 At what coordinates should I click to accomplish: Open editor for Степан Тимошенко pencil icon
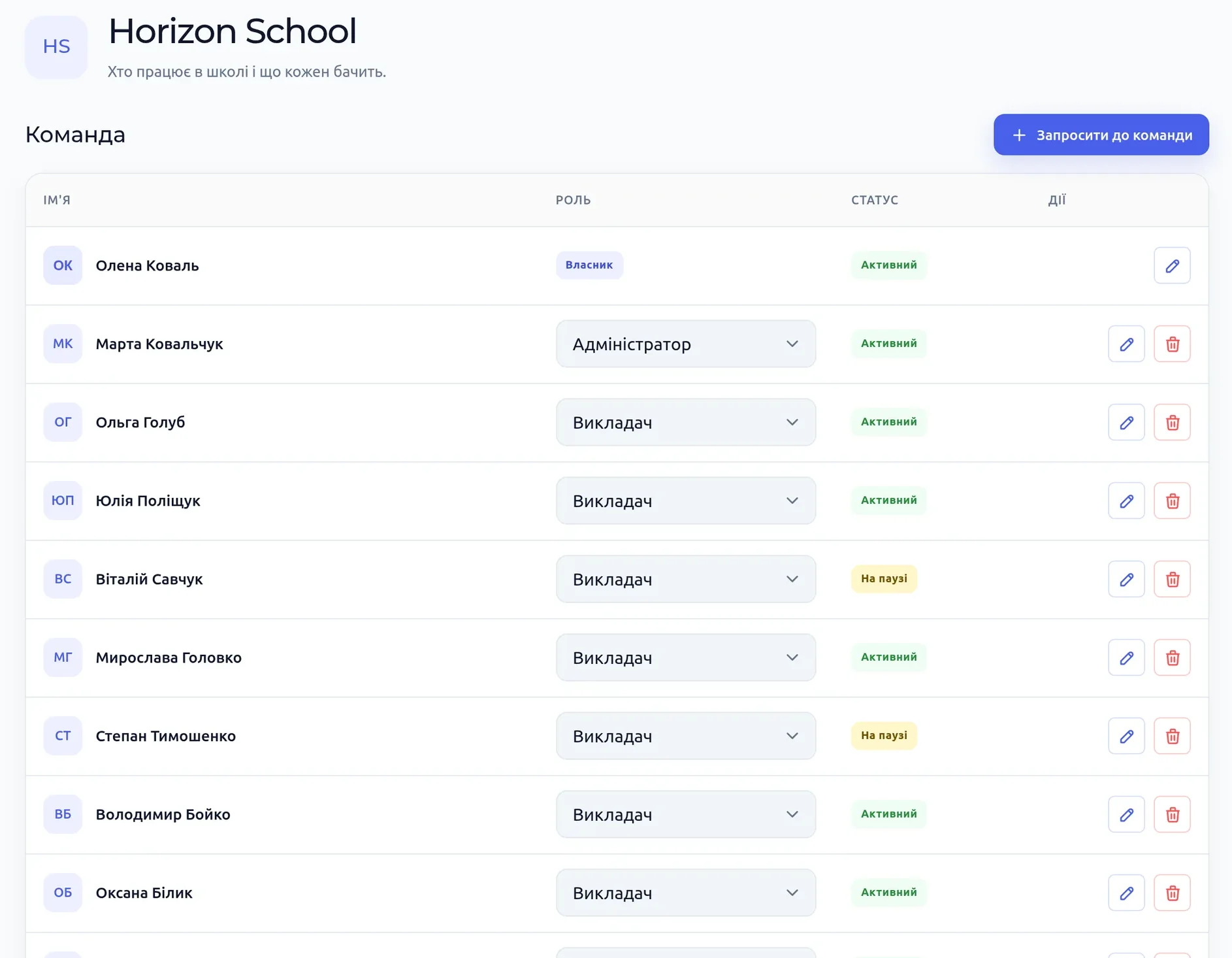pyautogui.click(x=1126, y=736)
